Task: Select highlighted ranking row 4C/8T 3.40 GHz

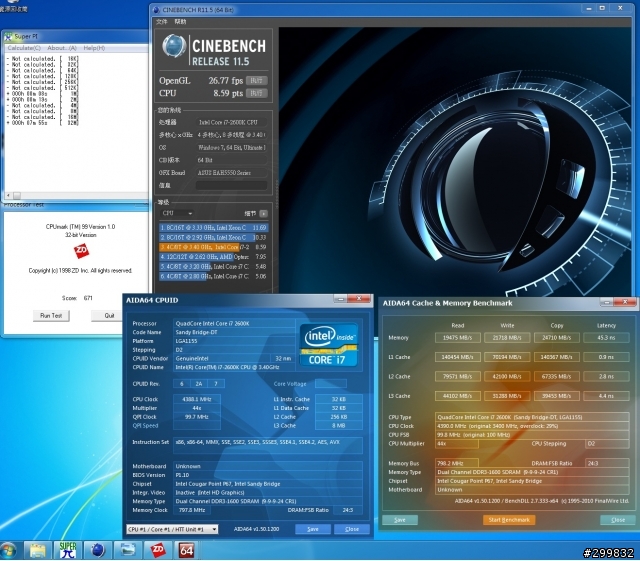Action: 213,247
